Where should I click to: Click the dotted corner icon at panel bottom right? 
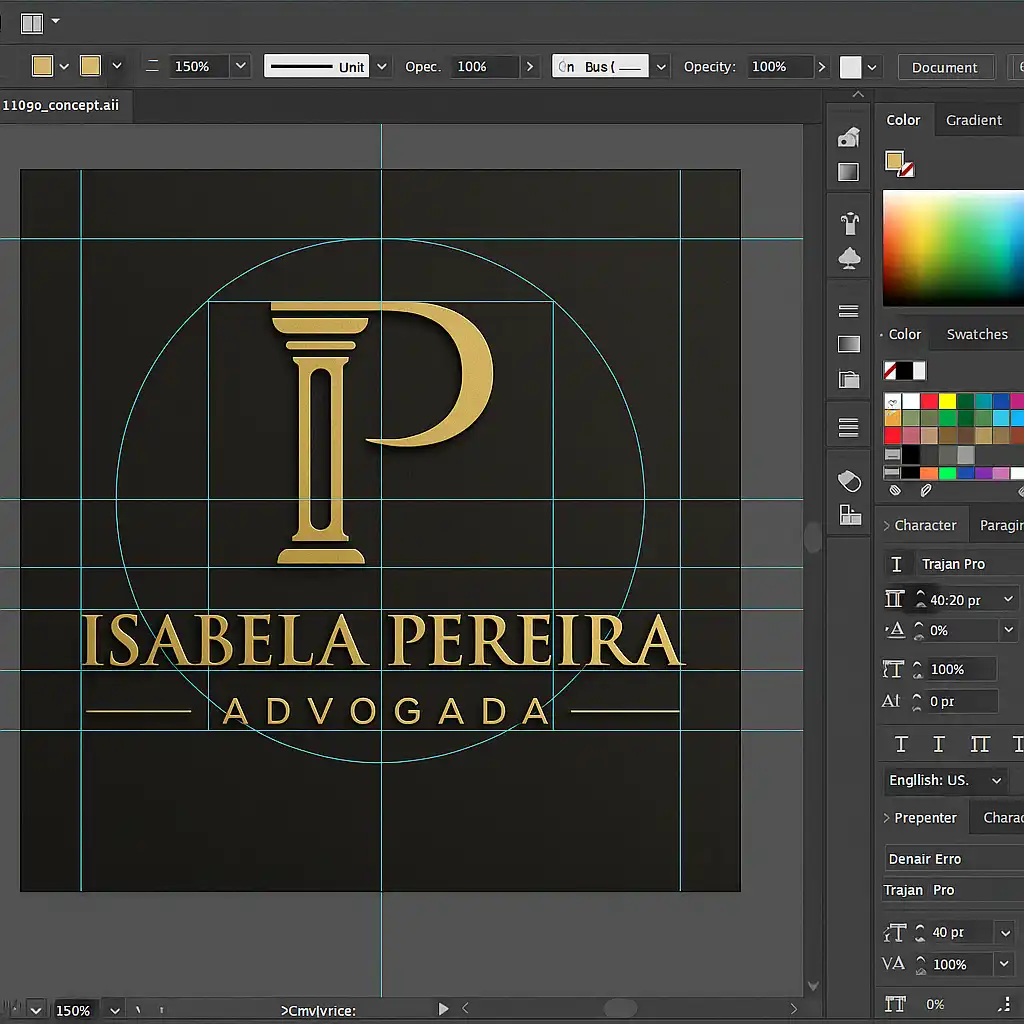[1006, 1004]
